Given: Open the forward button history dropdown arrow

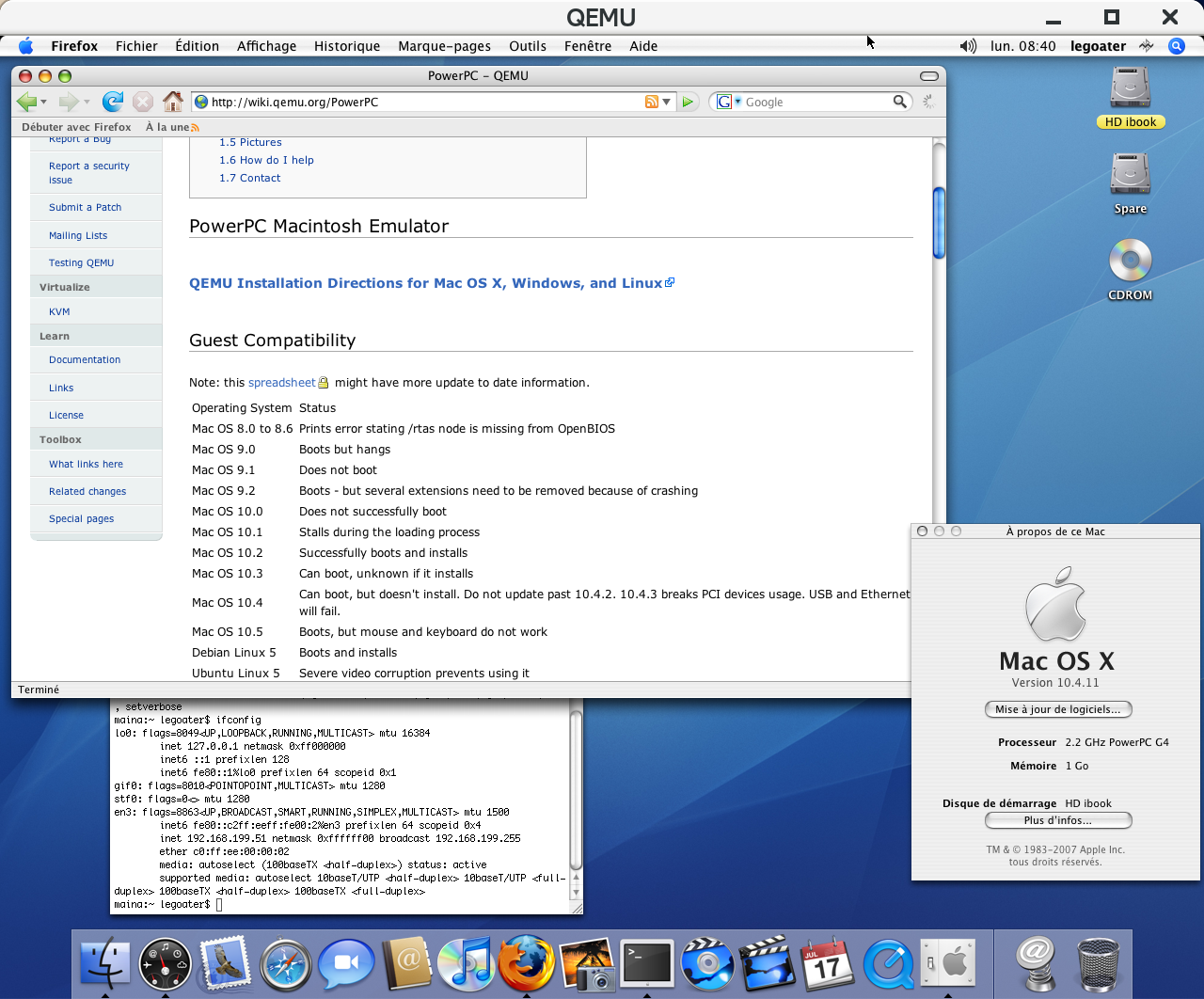Looking at the screenshot, I should click(87, 102).
